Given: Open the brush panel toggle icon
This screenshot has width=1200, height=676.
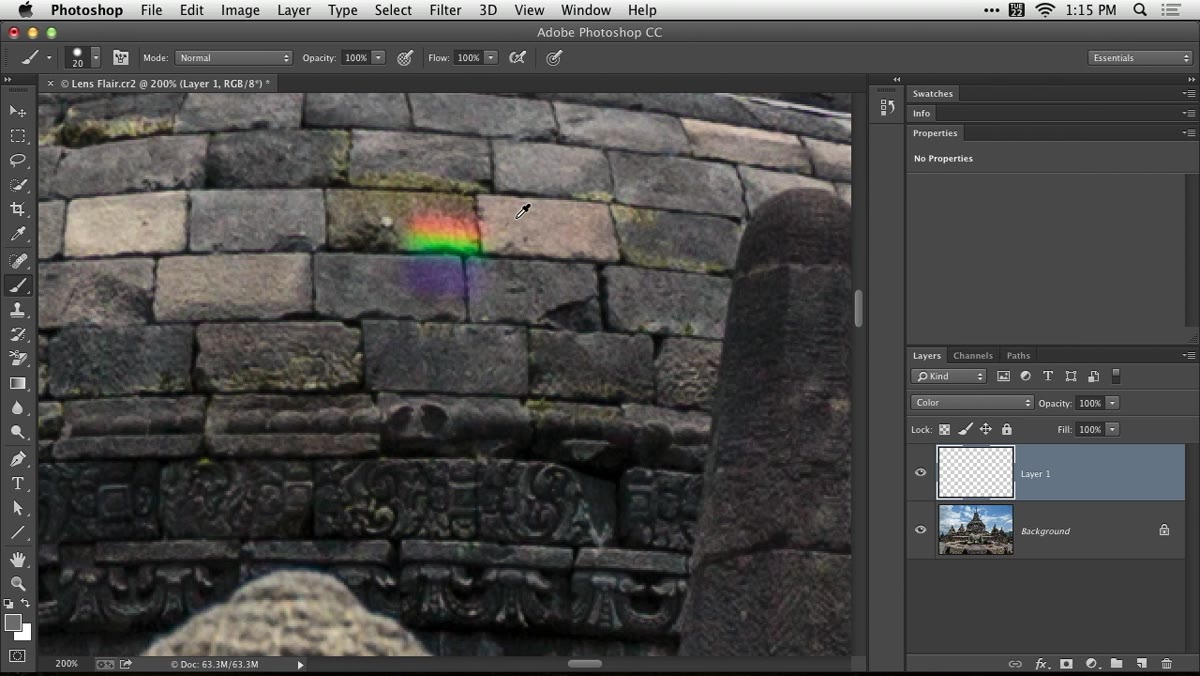Looking at the screenshot, I should (121, 58).
